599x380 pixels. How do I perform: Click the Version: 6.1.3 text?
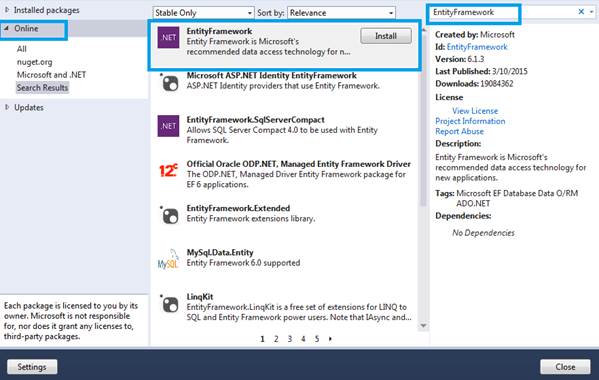(x=460, y=59)
